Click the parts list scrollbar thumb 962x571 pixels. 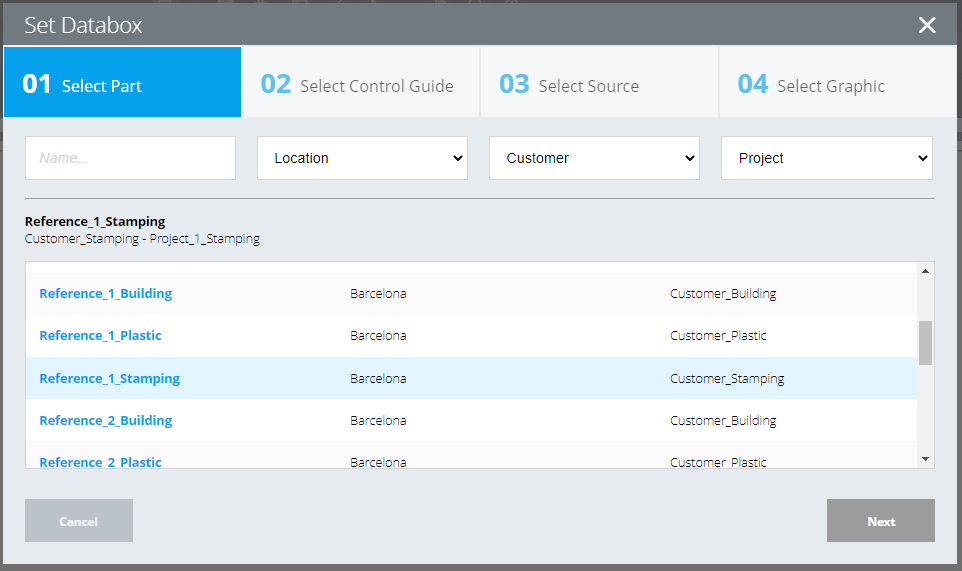(x=925, y=342)
